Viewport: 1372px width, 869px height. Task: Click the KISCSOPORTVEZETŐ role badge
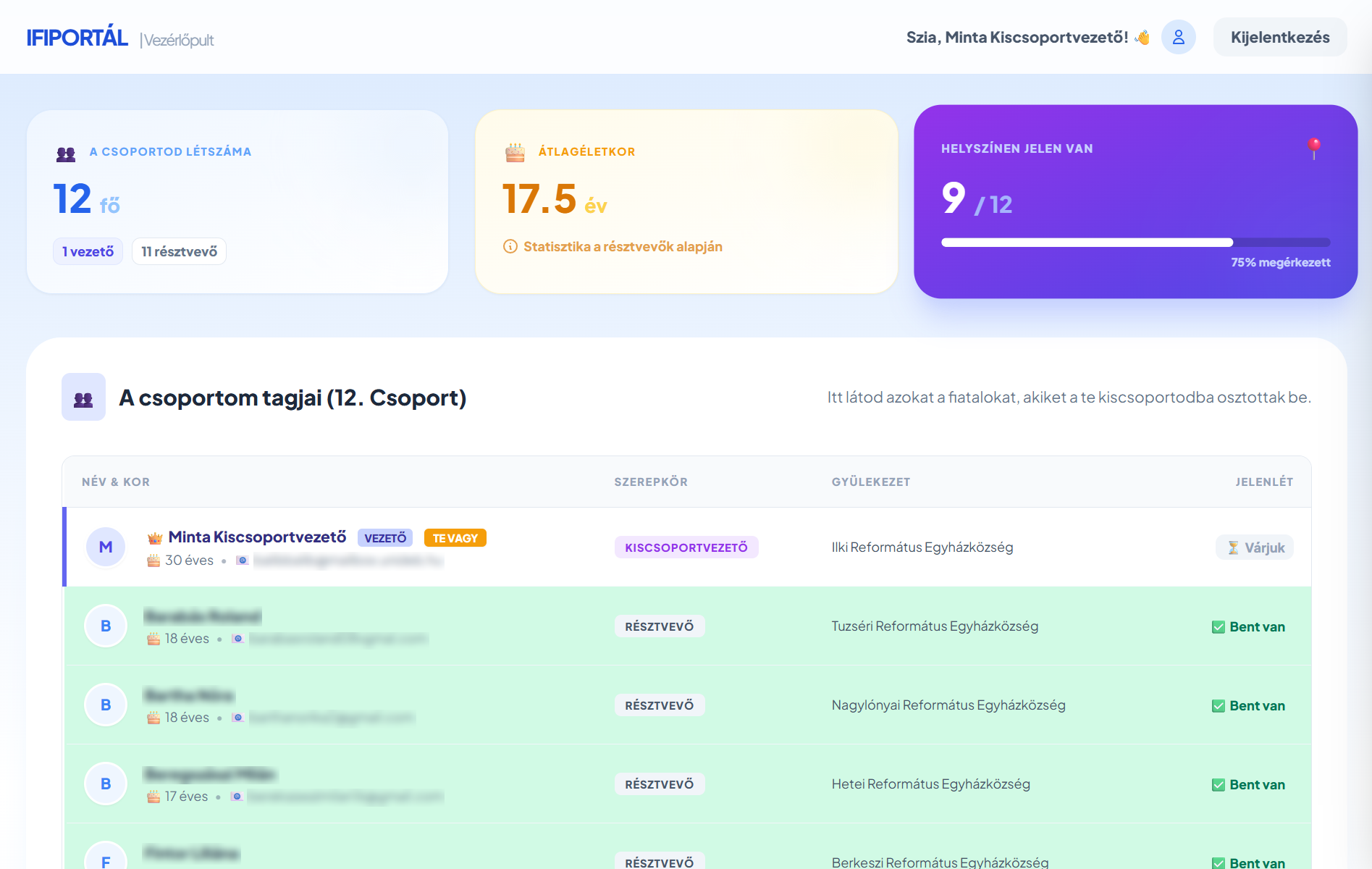click(686, 547)
